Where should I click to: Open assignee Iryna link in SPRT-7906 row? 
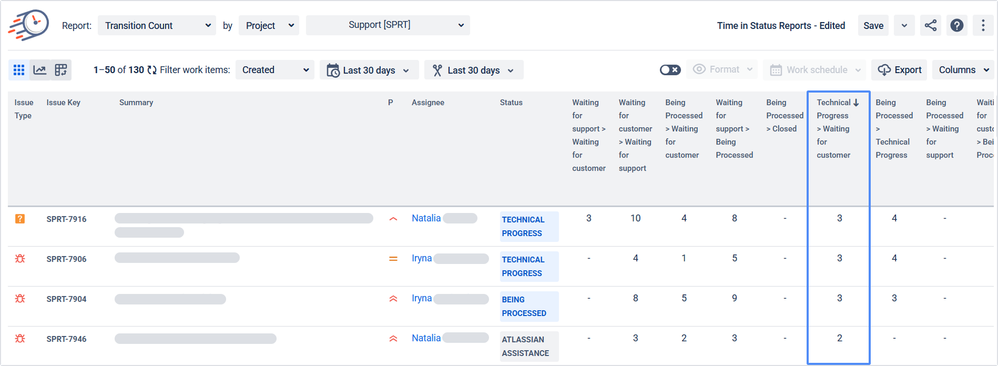click(421, 258)
